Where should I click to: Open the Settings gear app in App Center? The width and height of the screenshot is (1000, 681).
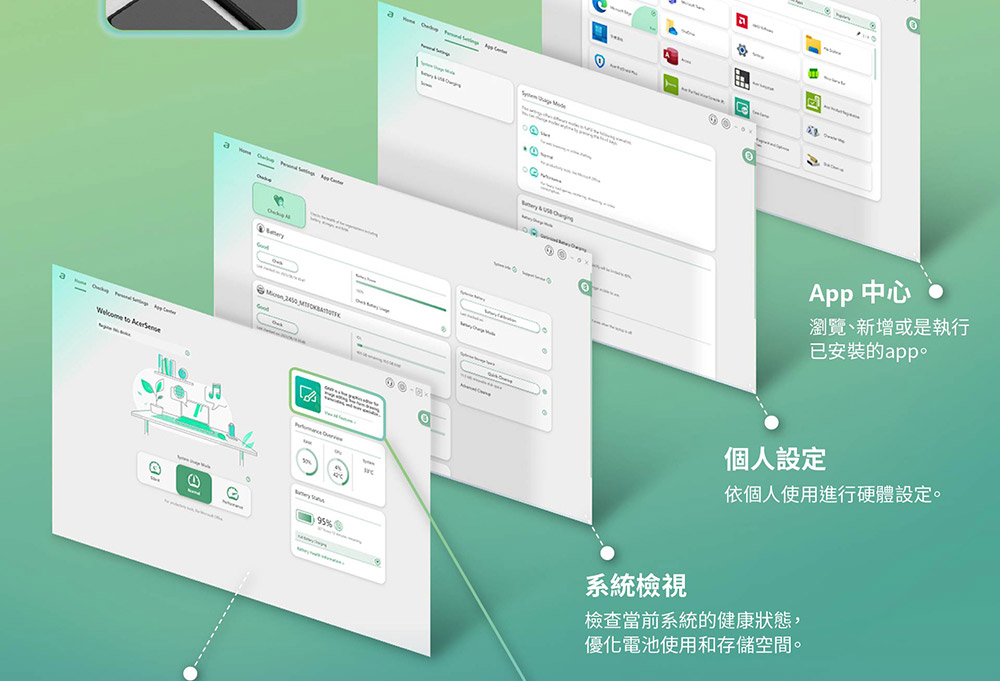(x=741, y=50)
